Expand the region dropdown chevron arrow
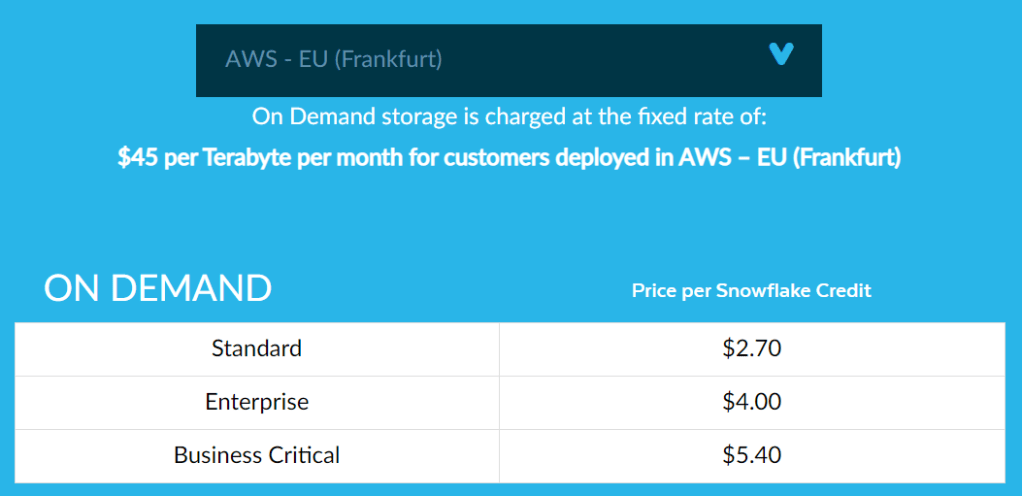Screen dimensions: 1022x496 coord(781,55)
